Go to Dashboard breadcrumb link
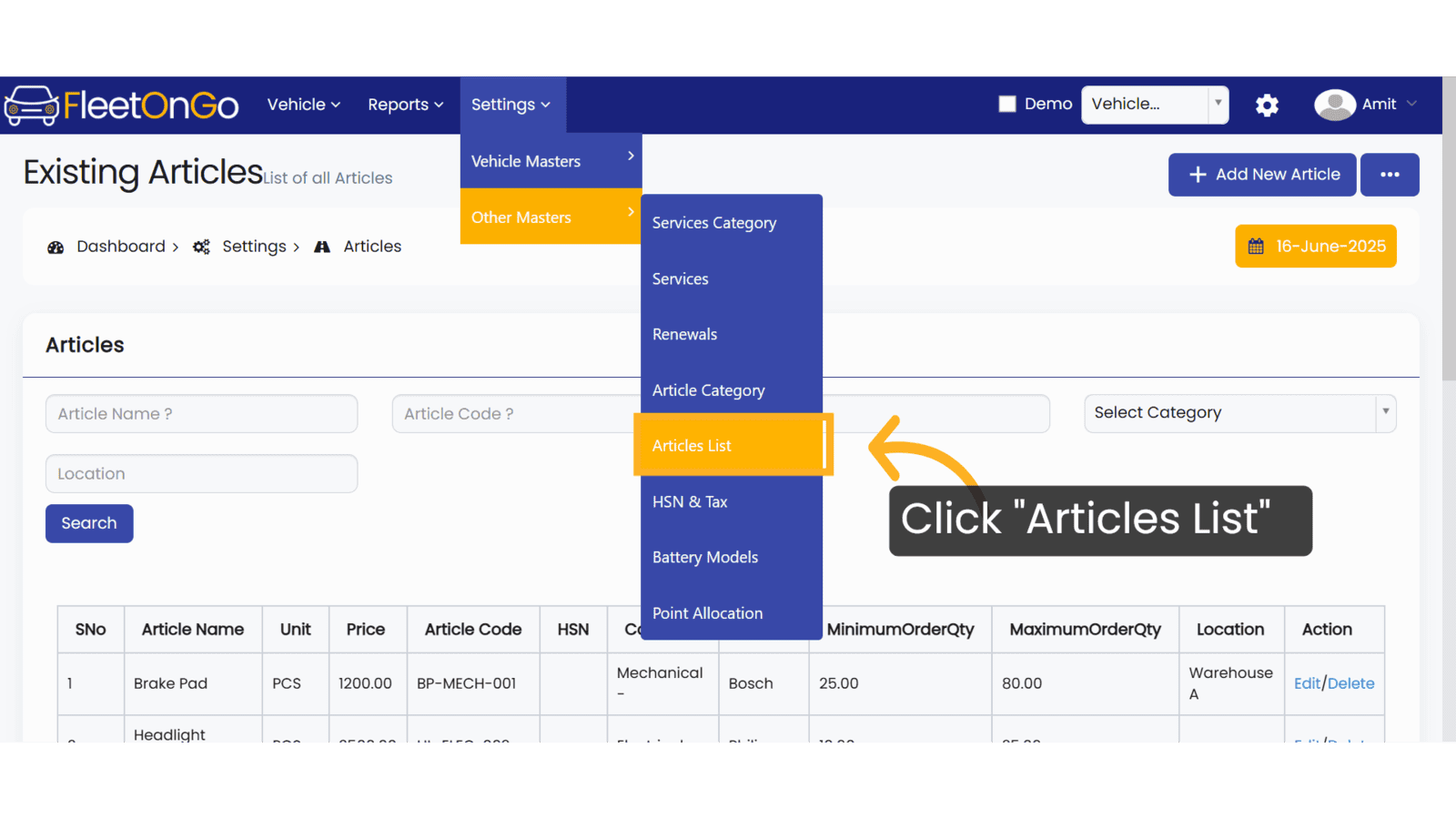 [121, 247]
